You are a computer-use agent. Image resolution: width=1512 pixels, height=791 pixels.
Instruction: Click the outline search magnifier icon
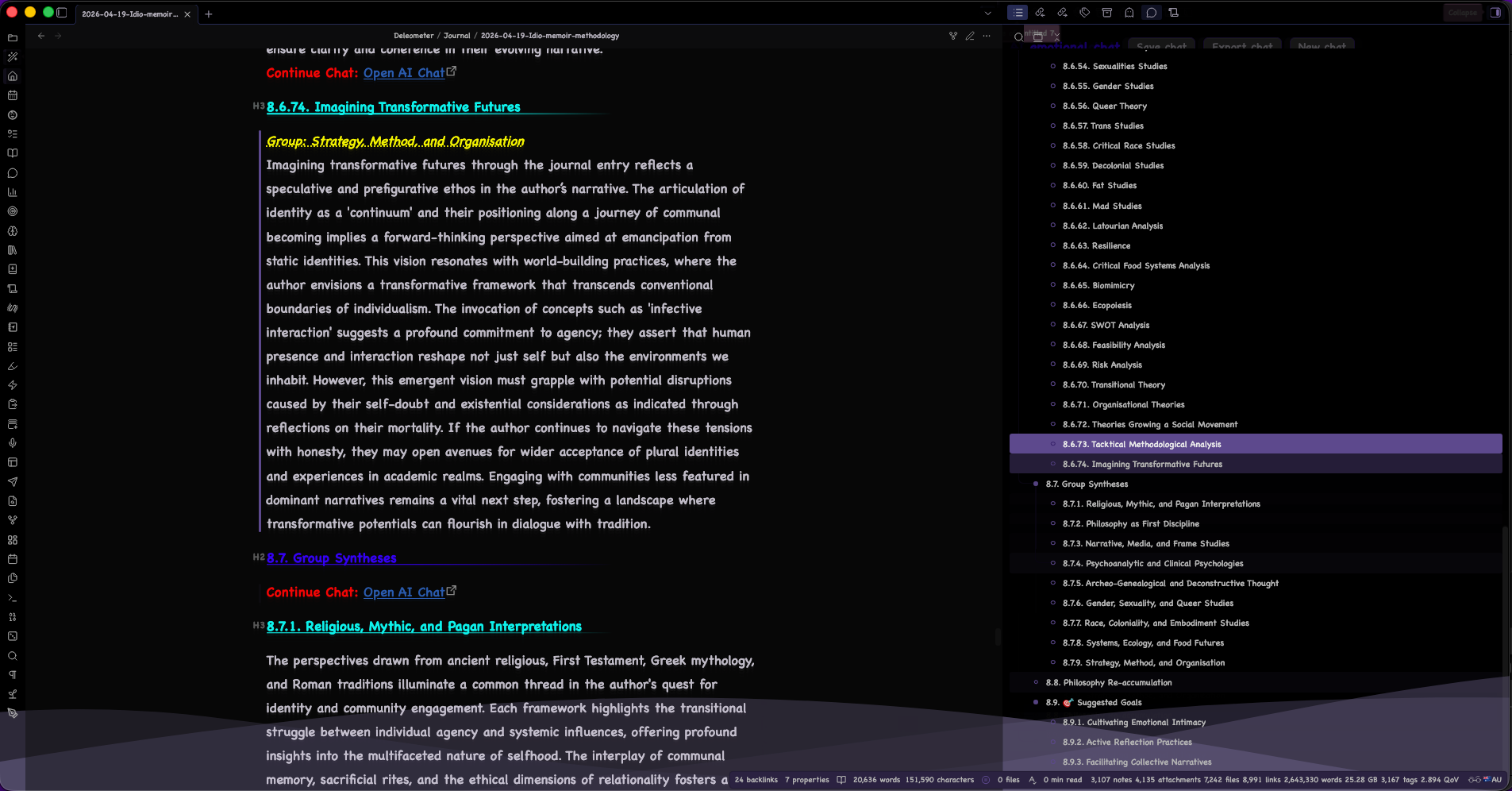click(1018, 37)
